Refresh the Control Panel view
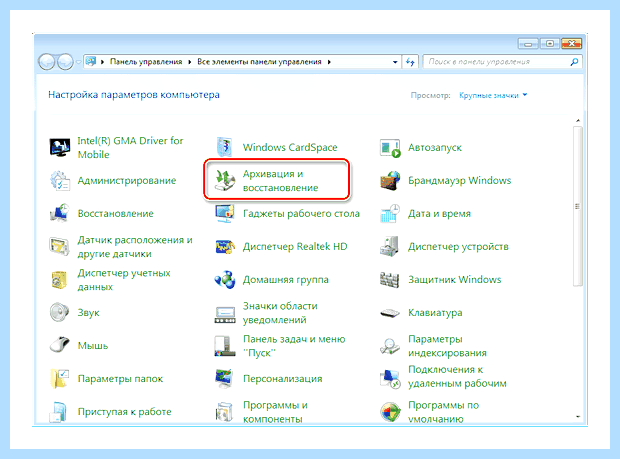The height and width of the screenshot is (459, 620). [410, 62]
